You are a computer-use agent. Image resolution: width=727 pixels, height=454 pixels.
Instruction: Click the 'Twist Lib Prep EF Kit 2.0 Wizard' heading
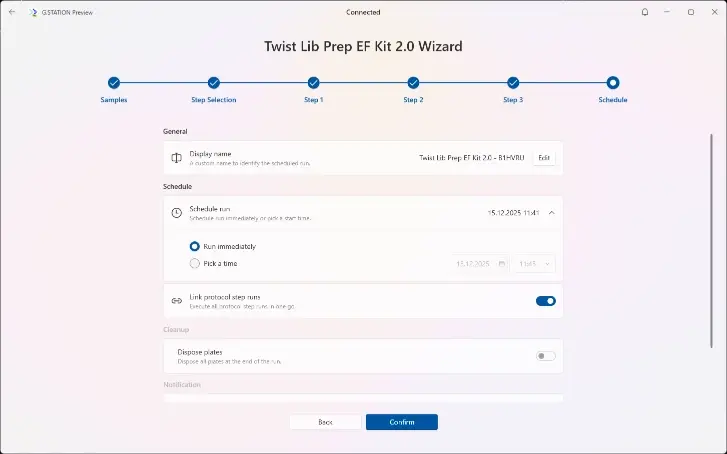coord(363,46)
